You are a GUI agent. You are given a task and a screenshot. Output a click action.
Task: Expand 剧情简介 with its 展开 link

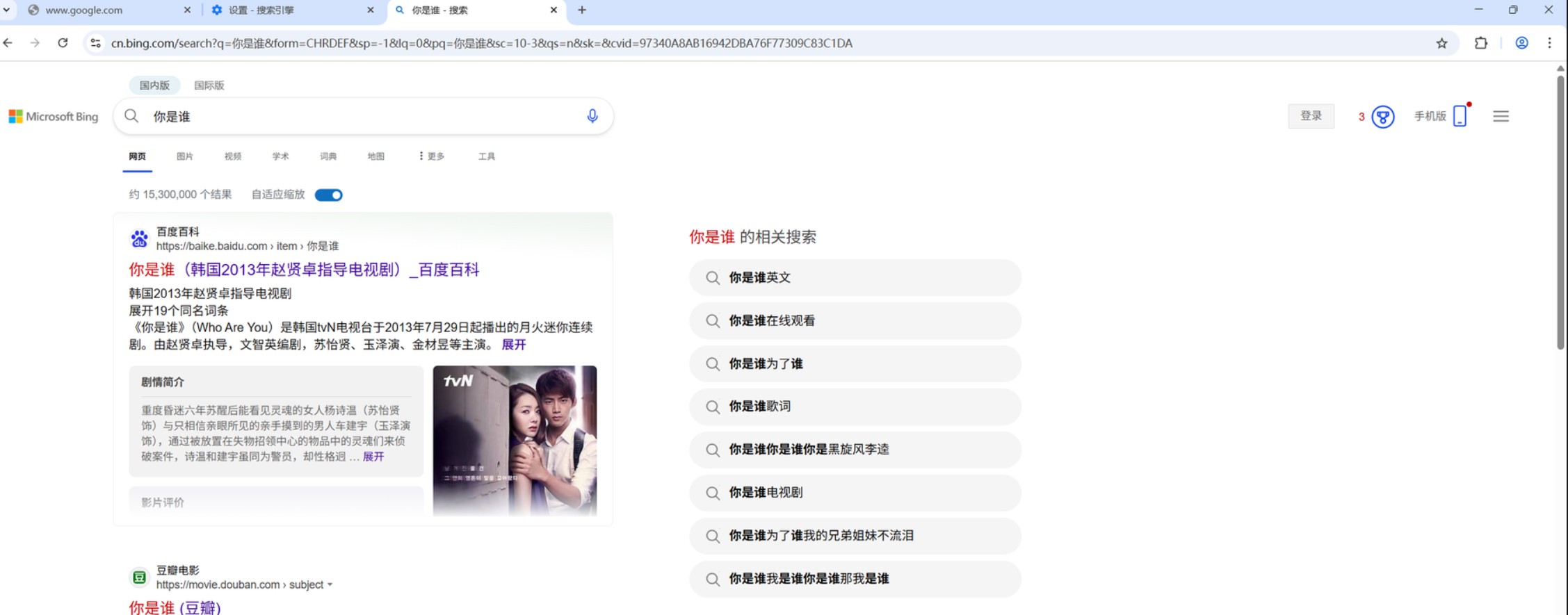373,457
